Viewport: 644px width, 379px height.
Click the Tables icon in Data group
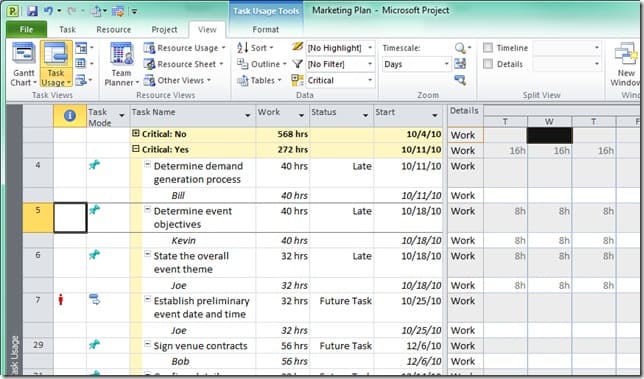(242, 80)
